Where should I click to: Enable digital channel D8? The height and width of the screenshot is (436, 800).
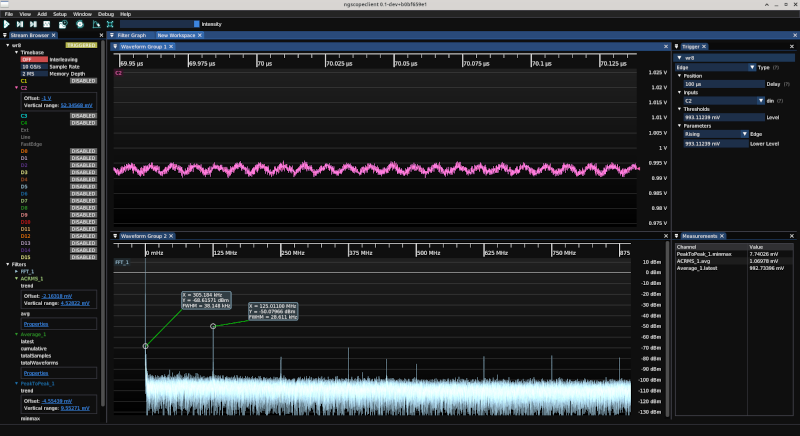pos(83,208)
